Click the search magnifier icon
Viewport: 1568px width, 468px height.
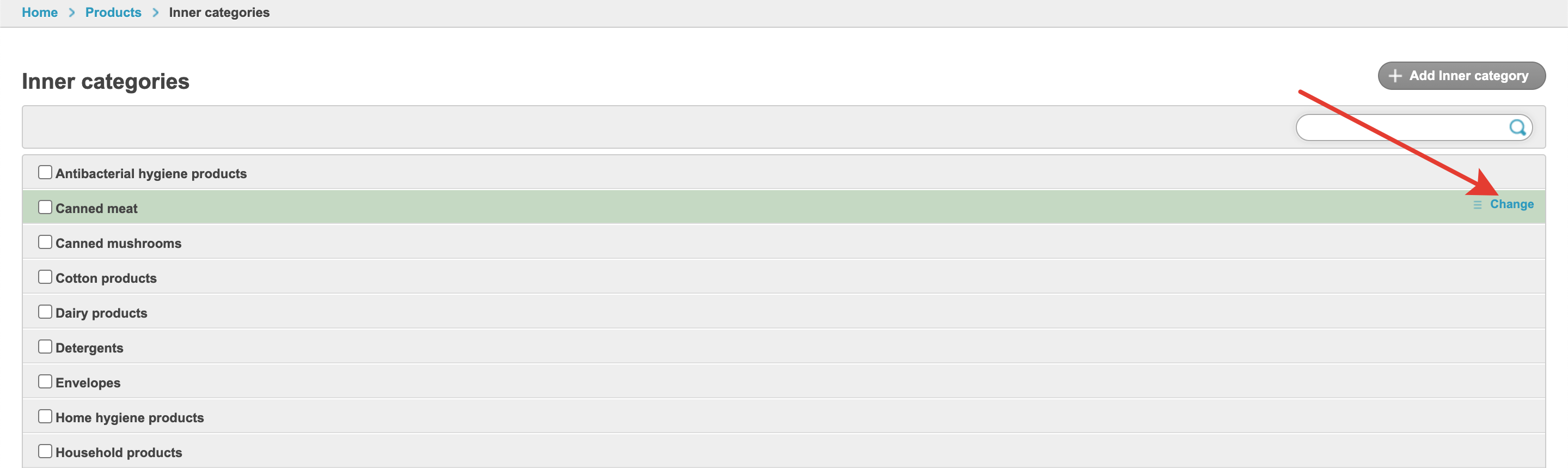(x=1517, y=127)
